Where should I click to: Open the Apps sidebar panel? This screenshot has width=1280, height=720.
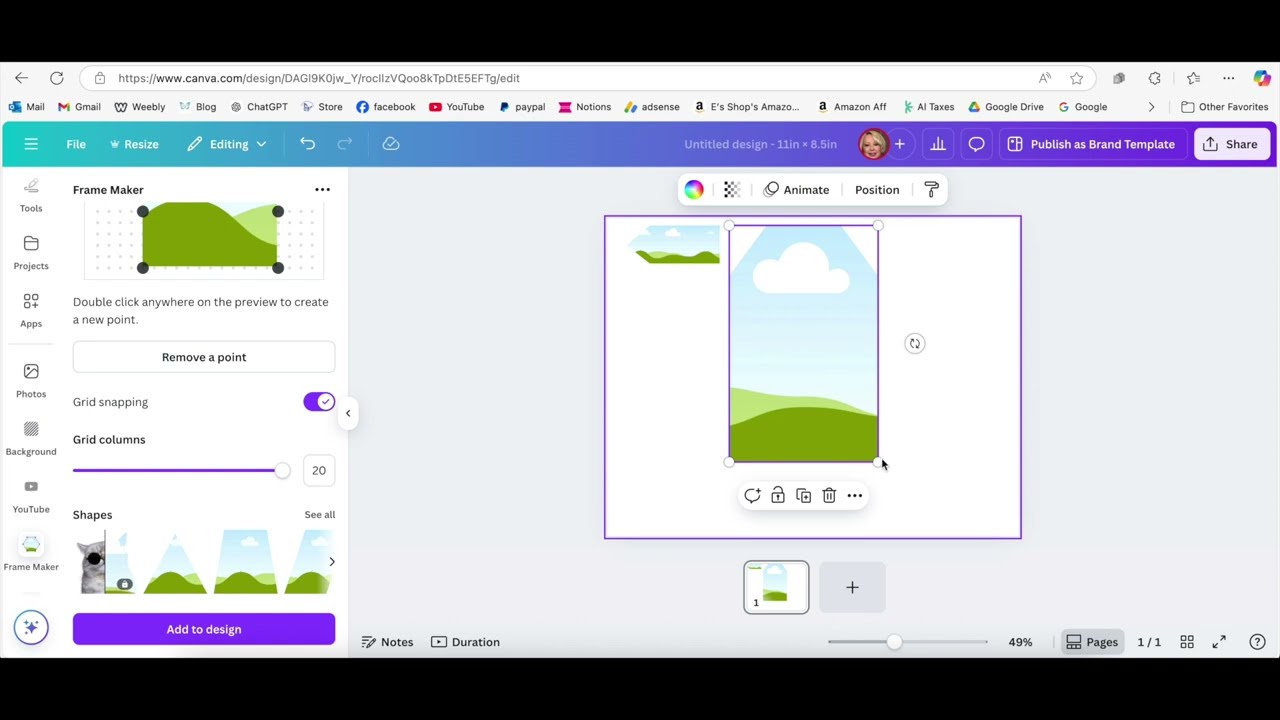click(x=31, y=310)
